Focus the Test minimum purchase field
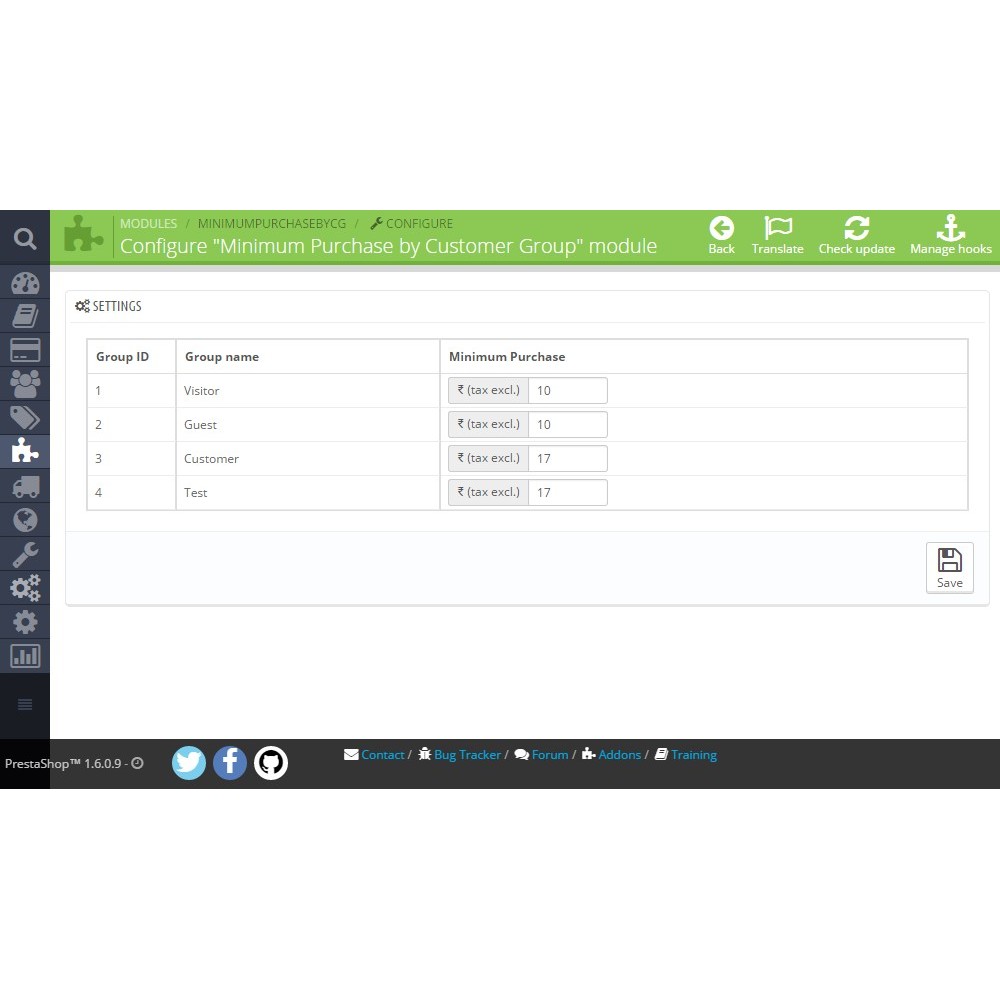Viewport: 1000px width, 1000px height. [x=568, y=492]
